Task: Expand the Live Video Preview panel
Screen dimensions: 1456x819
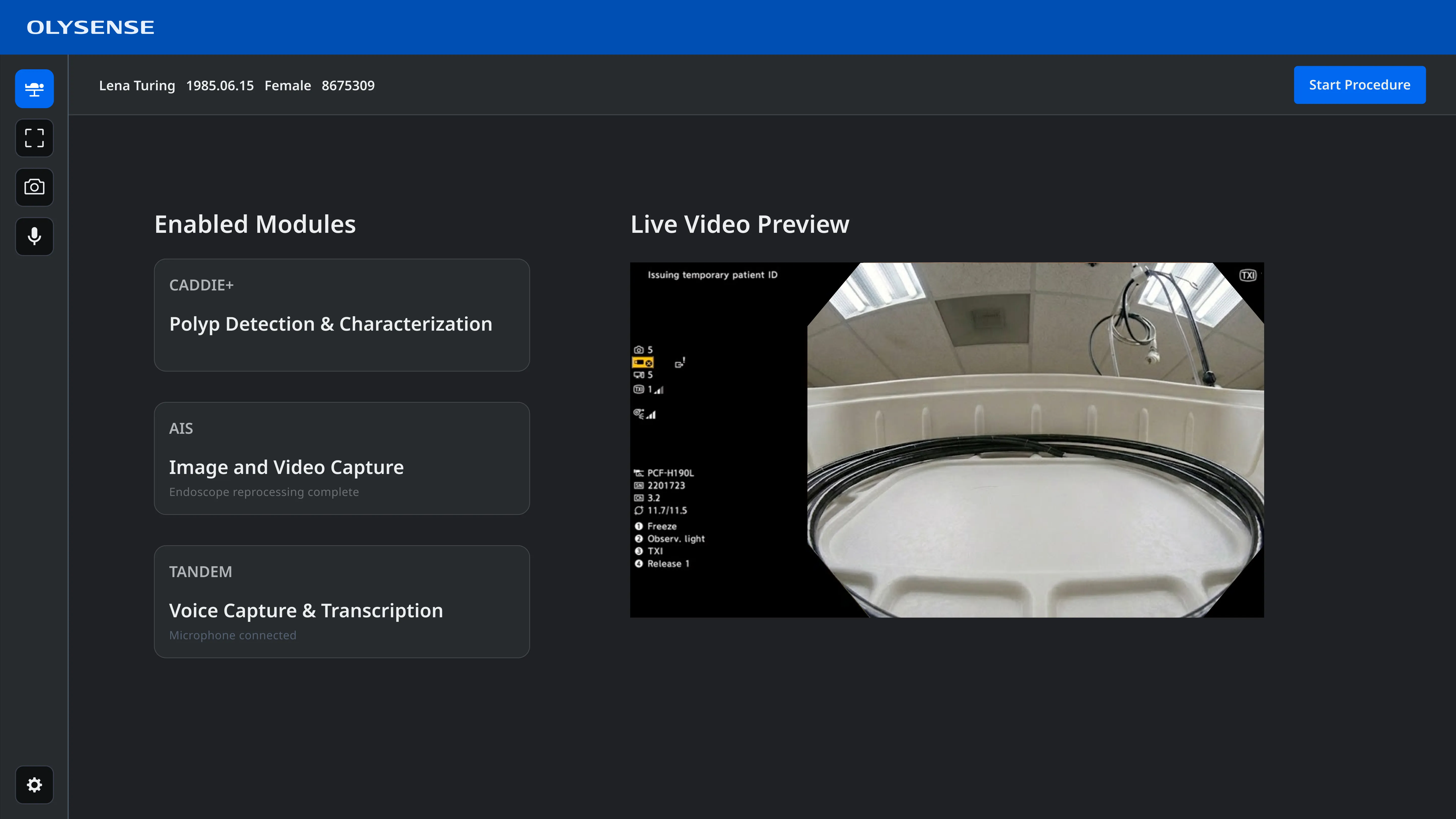Action: pos(740,224)
